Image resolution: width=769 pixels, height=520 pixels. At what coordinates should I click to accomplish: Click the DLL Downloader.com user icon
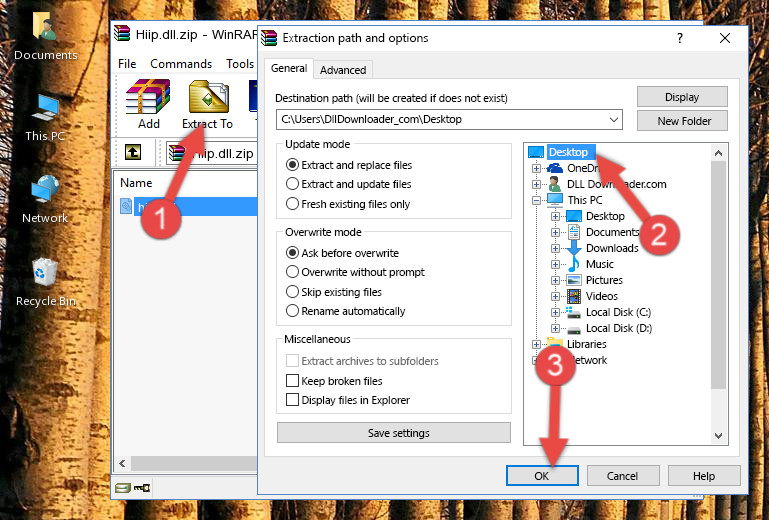click(x=555, y=184)
